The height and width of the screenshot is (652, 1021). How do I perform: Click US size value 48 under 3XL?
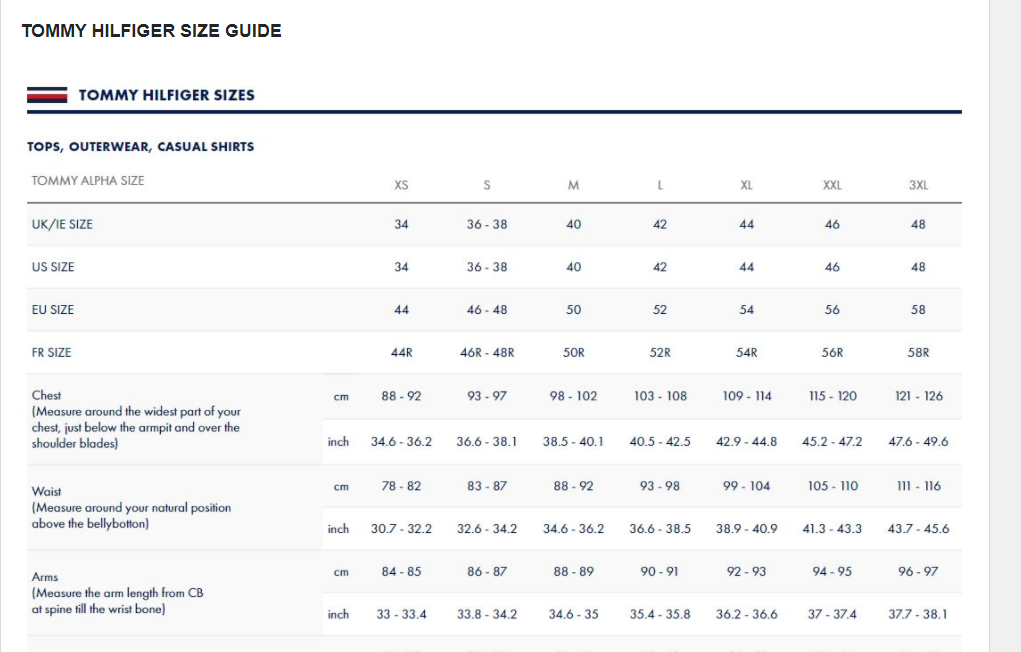pos(918,267)
